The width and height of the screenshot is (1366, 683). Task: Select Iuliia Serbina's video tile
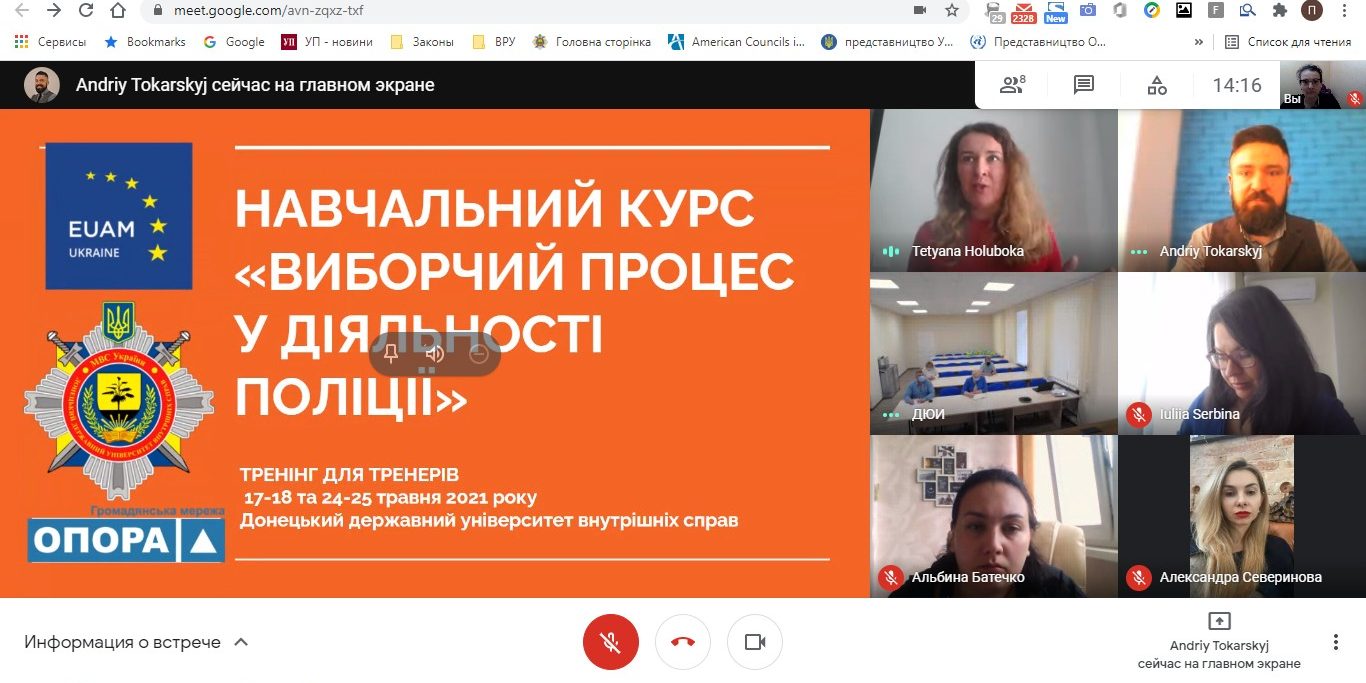(x=1242, y=353)
